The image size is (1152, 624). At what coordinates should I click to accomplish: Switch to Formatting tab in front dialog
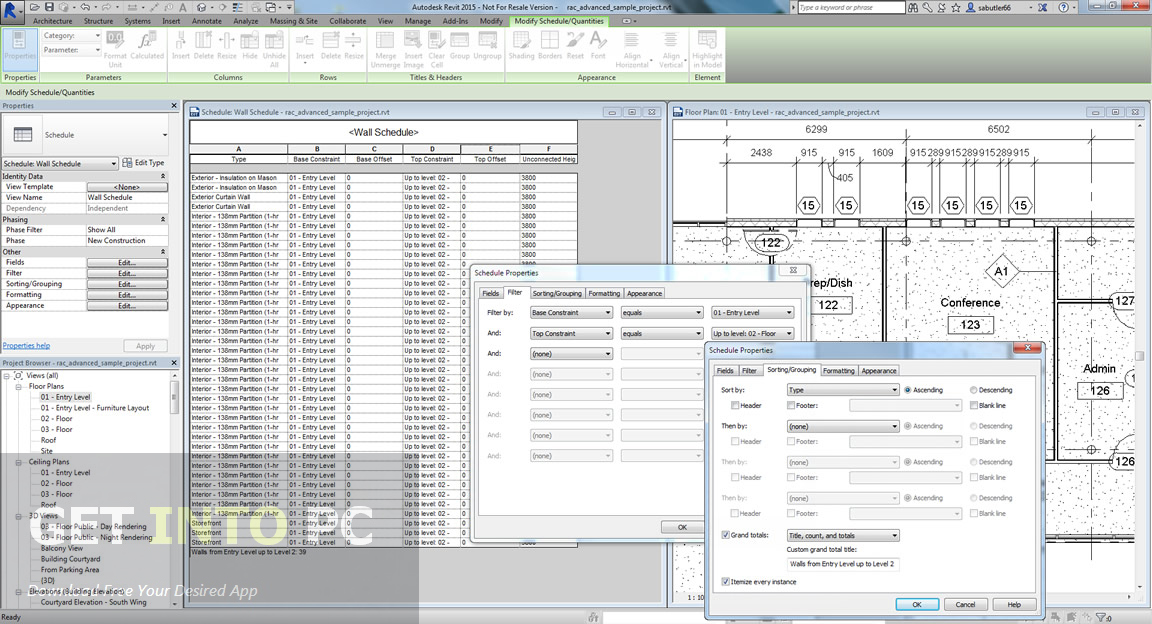tap(838, 370)
